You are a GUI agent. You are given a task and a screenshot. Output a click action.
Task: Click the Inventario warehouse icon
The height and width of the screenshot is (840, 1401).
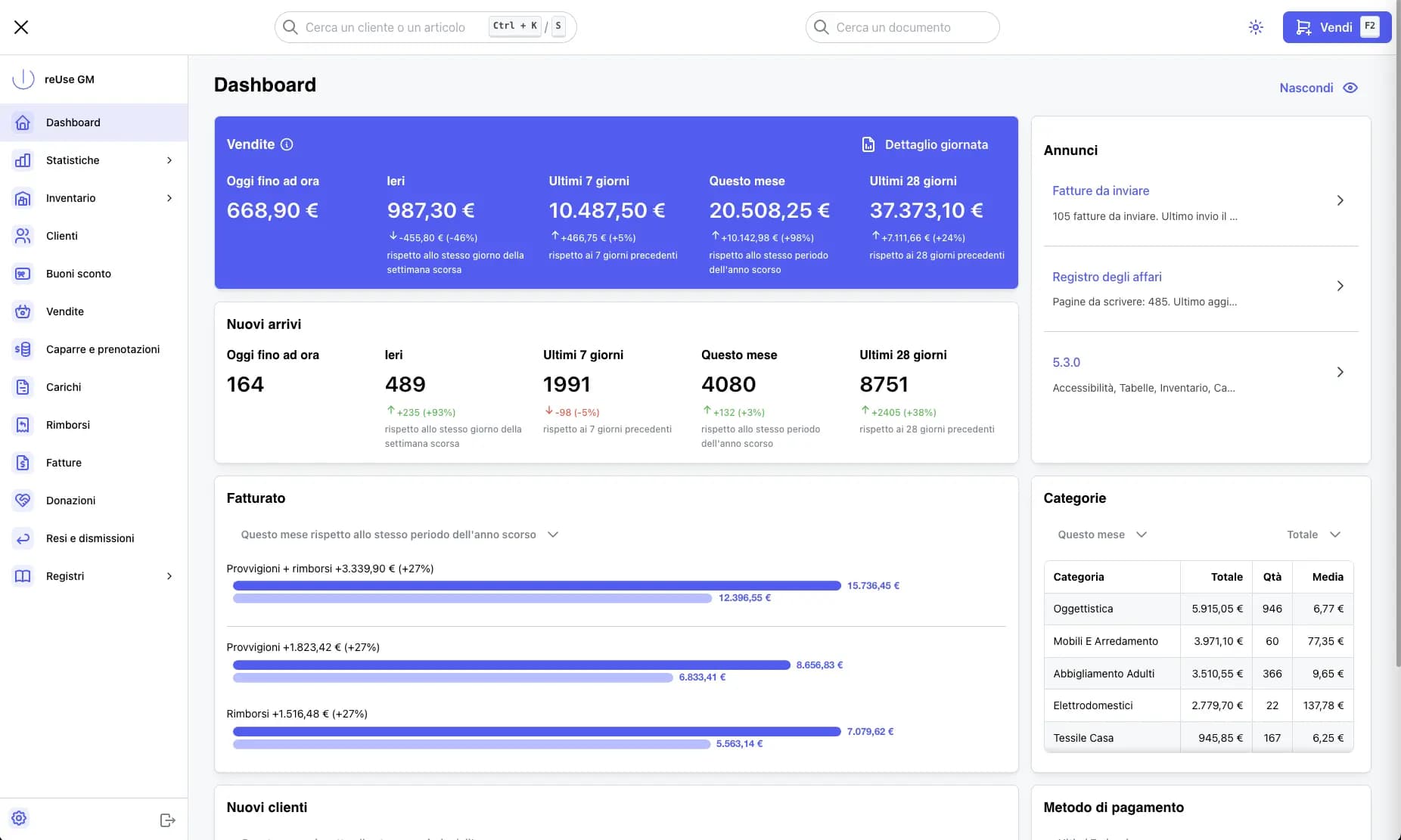click(23, 198)
